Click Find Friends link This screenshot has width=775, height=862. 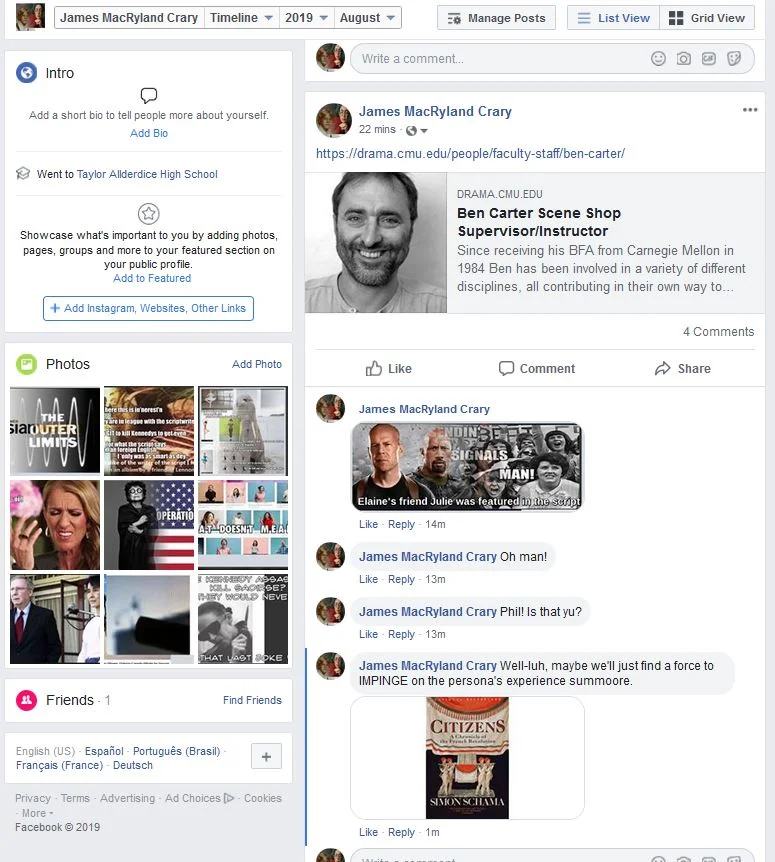[252, 700]
